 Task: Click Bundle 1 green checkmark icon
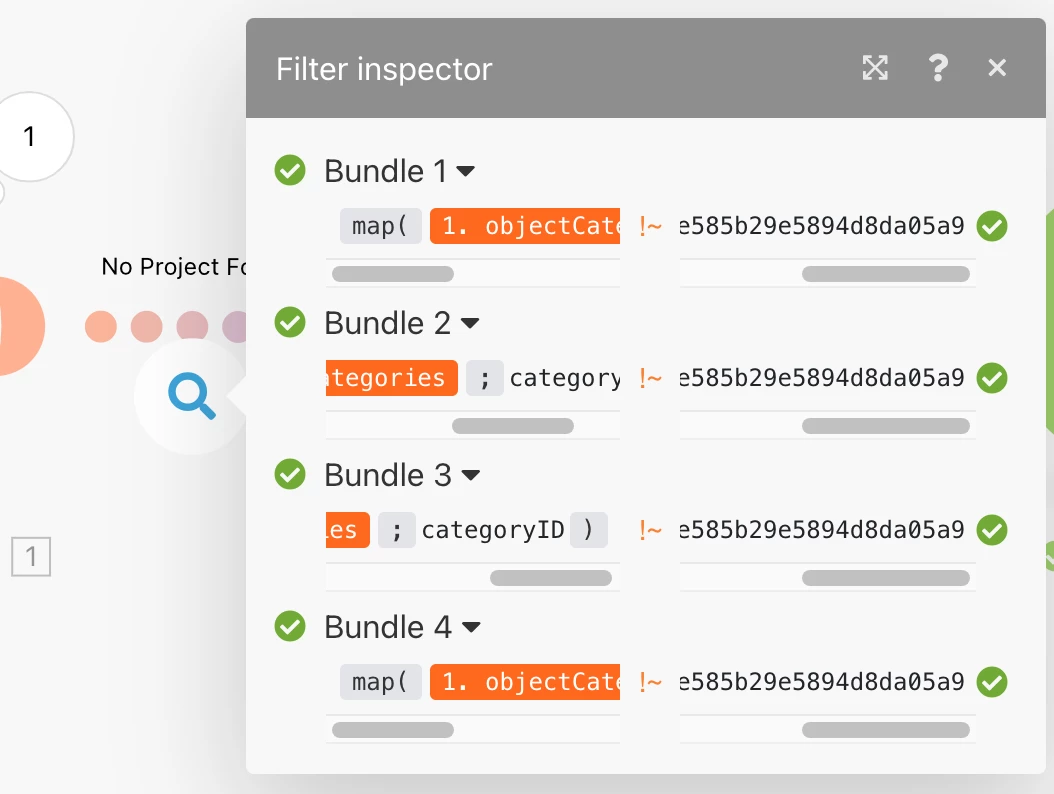(x=290, y=171)
